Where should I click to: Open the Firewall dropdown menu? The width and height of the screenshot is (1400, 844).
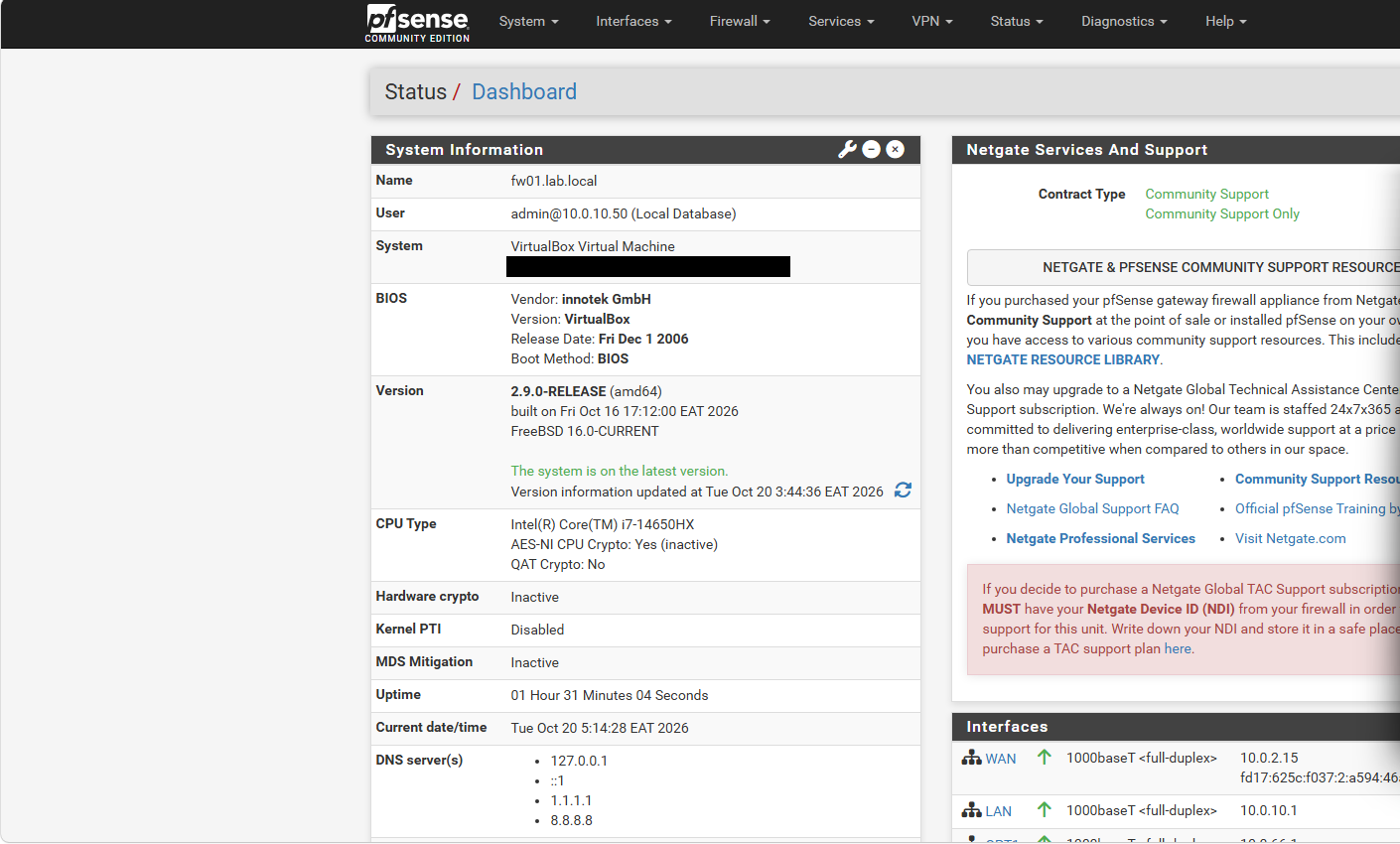pyautogui.click(x=740, y=21)
